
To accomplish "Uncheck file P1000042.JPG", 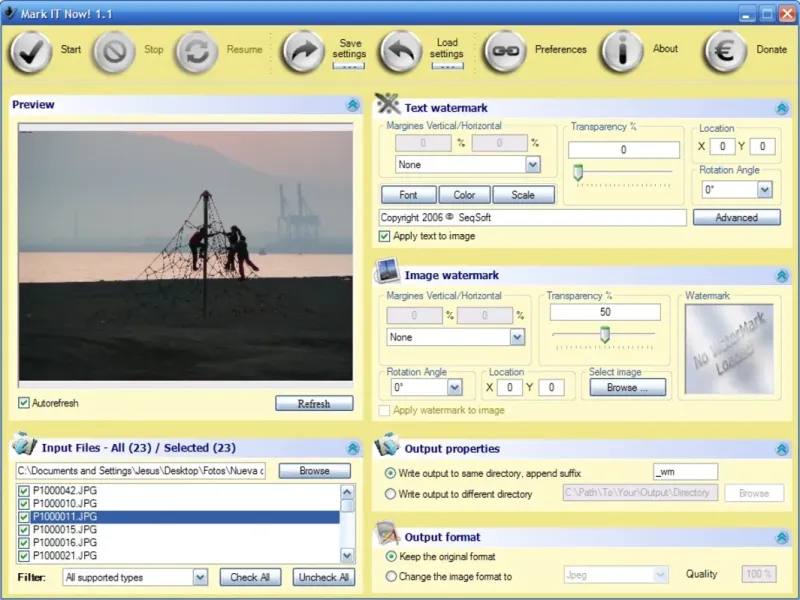I will click(23, 491).
